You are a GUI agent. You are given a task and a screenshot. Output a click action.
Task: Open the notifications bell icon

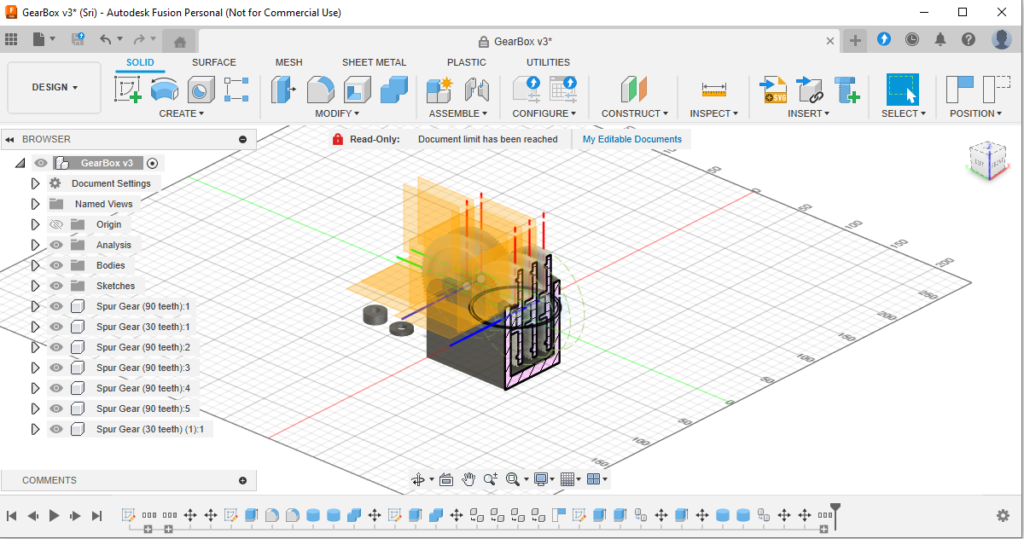click(940, 39)
